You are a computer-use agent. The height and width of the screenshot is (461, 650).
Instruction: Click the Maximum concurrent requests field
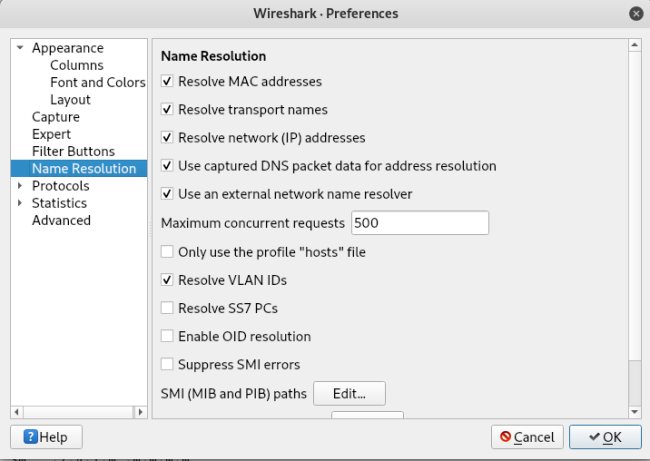[x=418, y=223]
